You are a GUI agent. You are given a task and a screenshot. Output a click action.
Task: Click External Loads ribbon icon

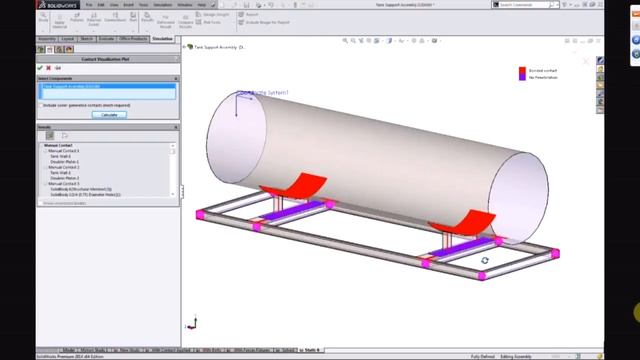(94, 19)
